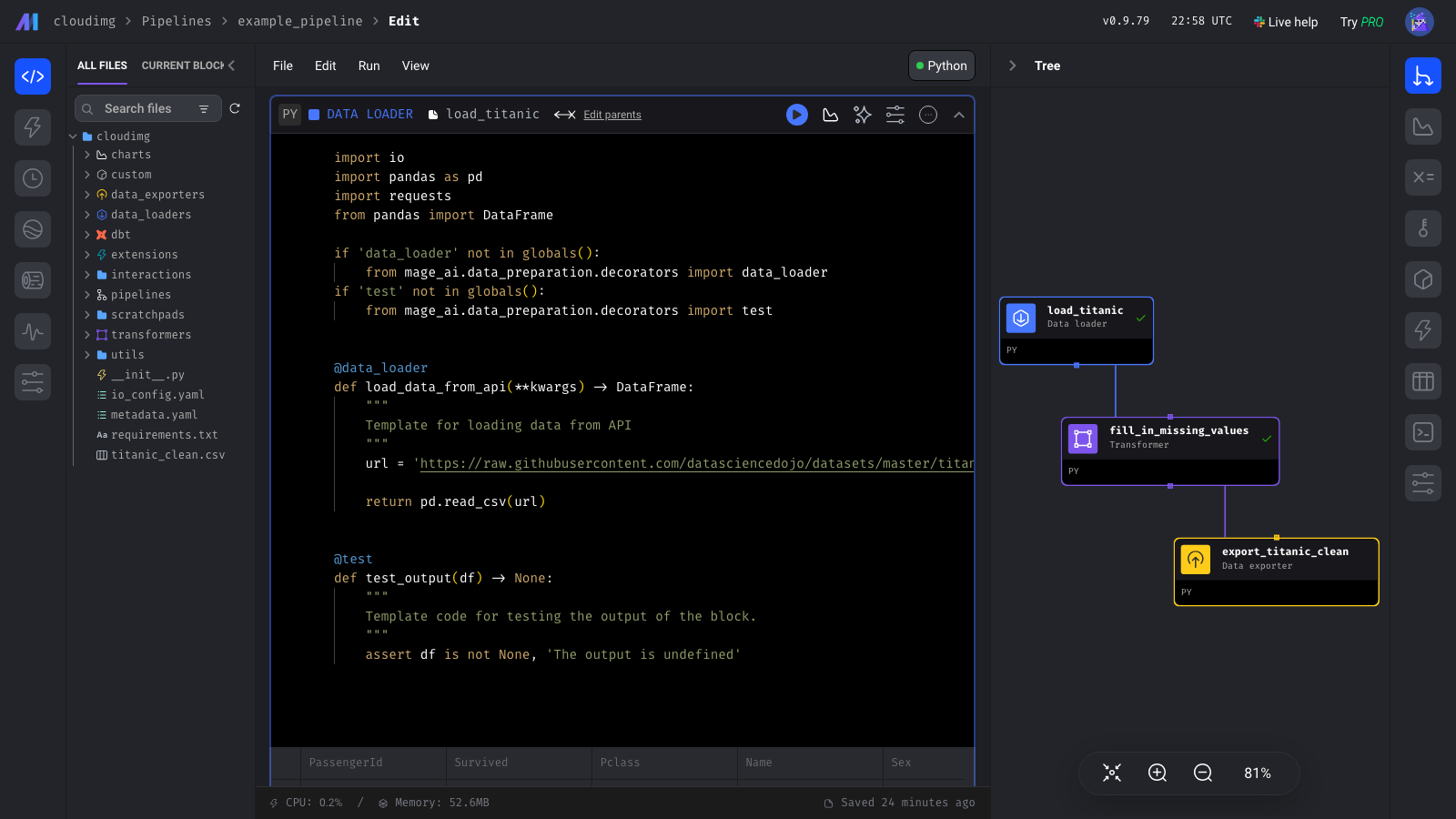Expand the charts folder
The image size is (1456, 819).
87,155
